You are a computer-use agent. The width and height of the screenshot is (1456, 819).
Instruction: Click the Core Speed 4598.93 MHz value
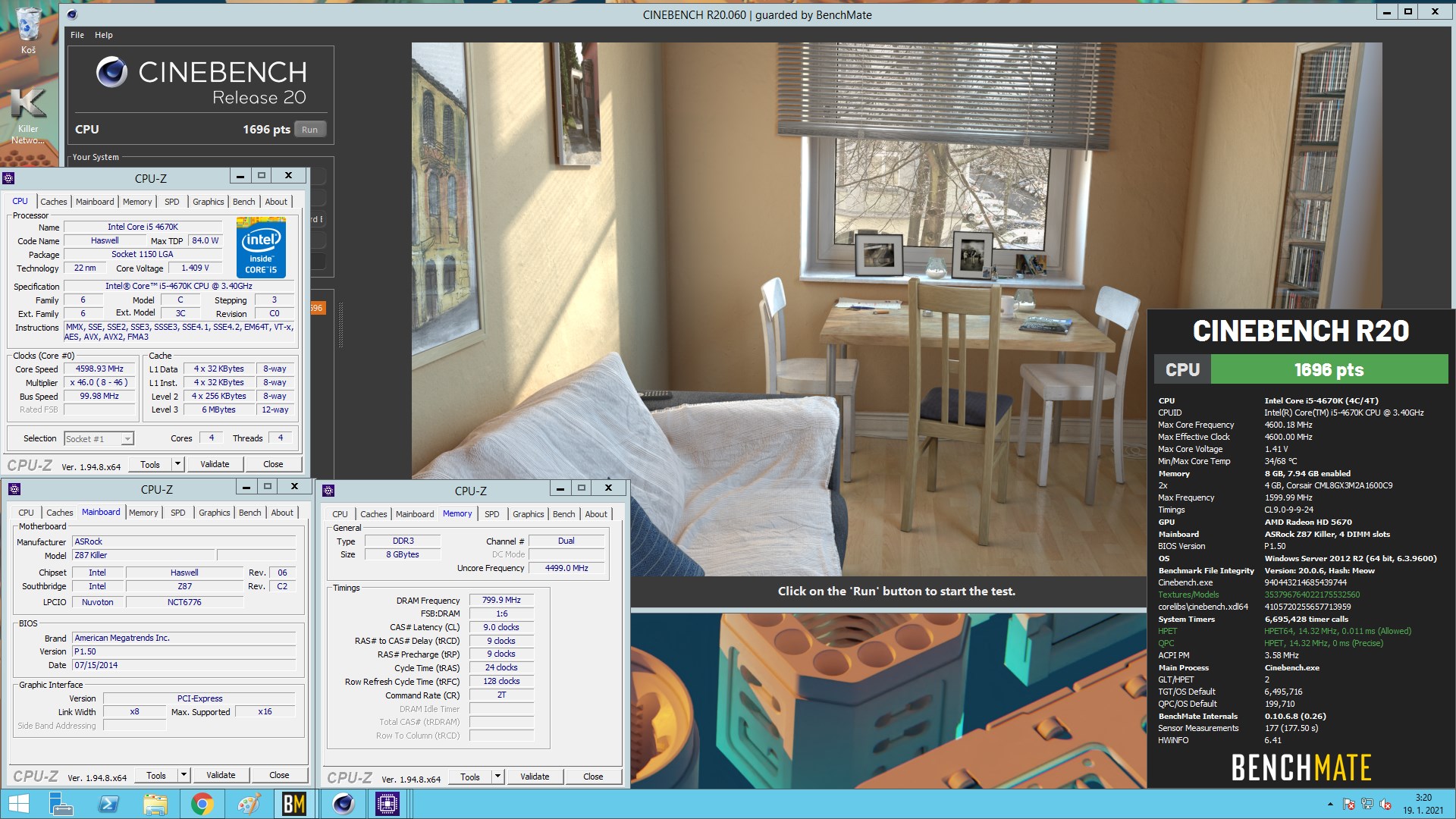pyautogui.click(x=99, y=369)
